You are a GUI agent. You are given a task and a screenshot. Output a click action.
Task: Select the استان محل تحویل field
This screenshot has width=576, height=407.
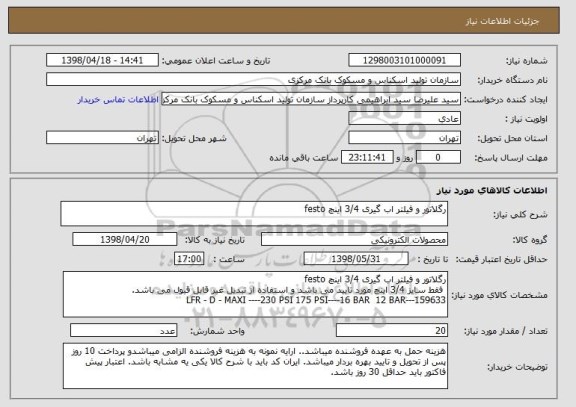pos(404,138)
